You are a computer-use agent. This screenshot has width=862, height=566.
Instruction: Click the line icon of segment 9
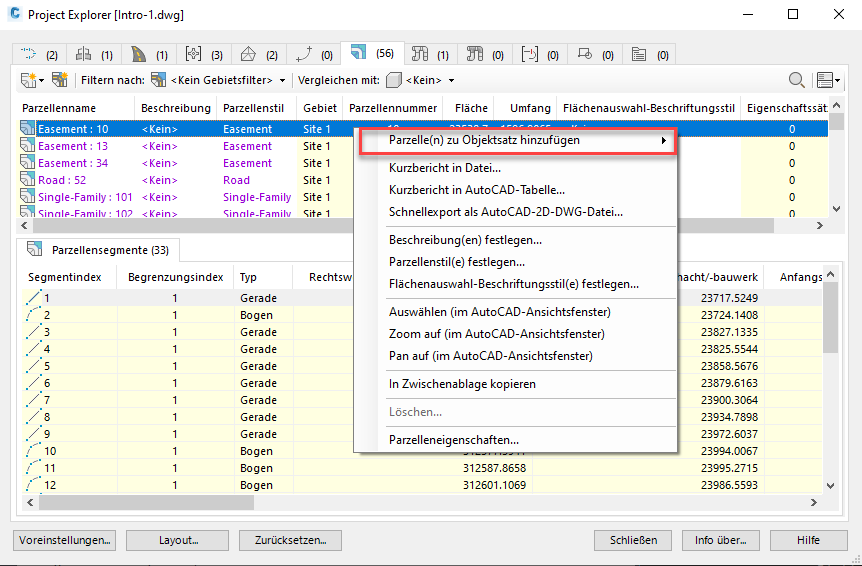34,434
